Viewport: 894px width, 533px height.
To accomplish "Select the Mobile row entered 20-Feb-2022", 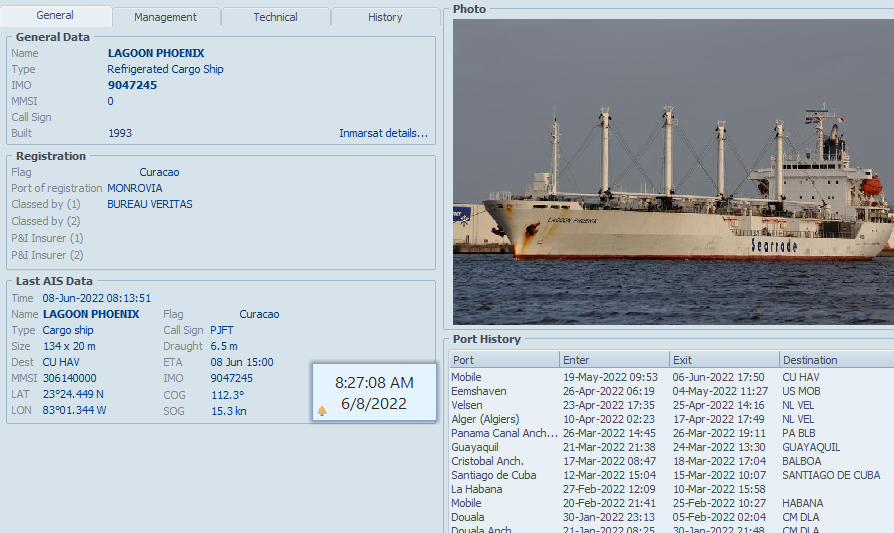I will (672, 503).
